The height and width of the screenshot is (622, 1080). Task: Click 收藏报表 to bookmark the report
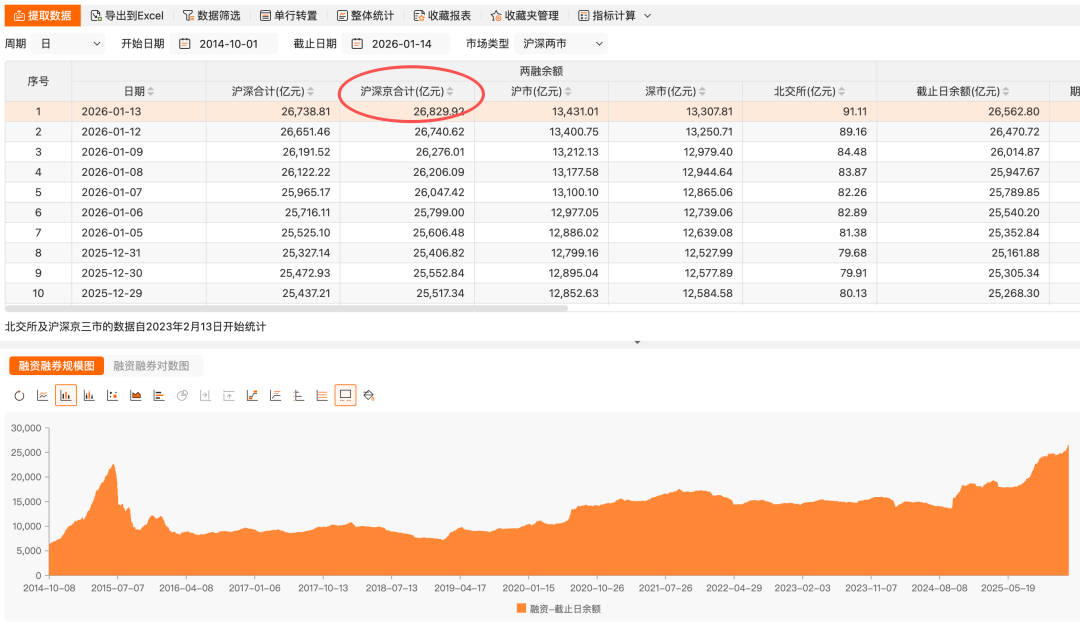coord(442,15)
